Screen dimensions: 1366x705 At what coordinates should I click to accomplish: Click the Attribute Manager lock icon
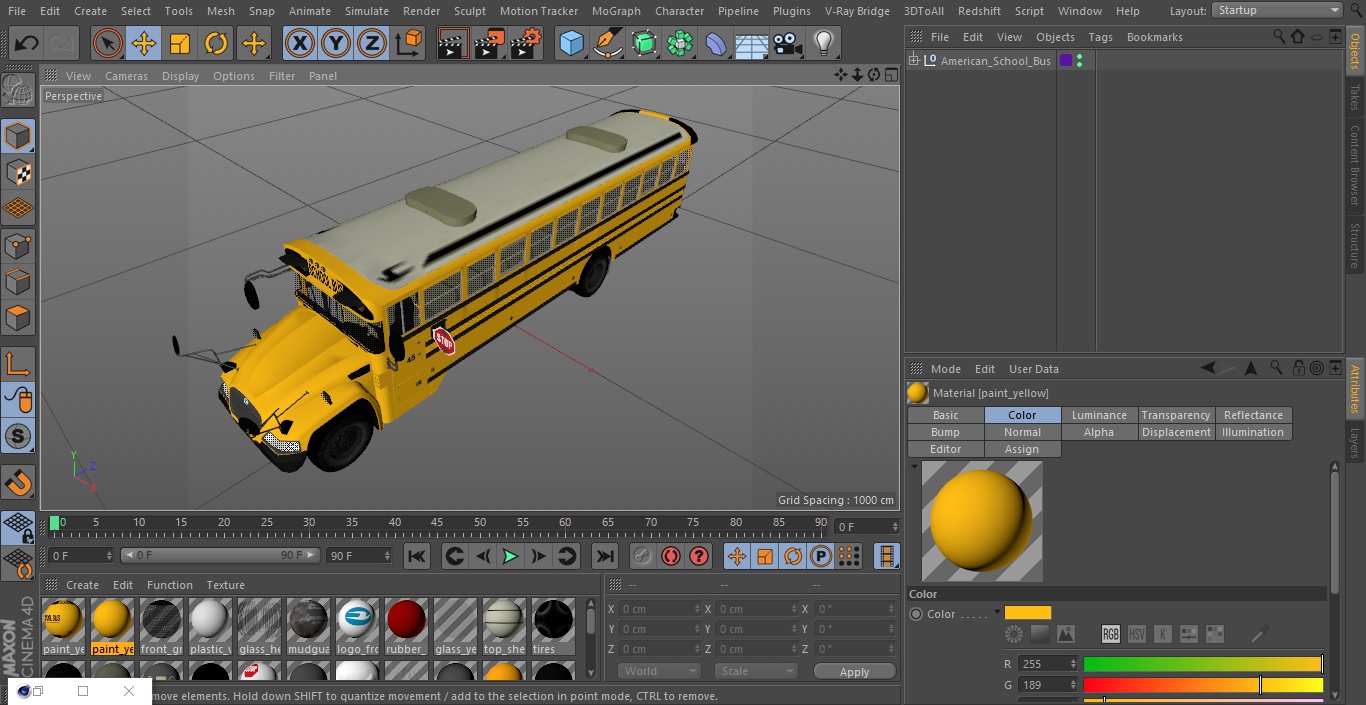pyautogui.click(x=1299, y=368)
